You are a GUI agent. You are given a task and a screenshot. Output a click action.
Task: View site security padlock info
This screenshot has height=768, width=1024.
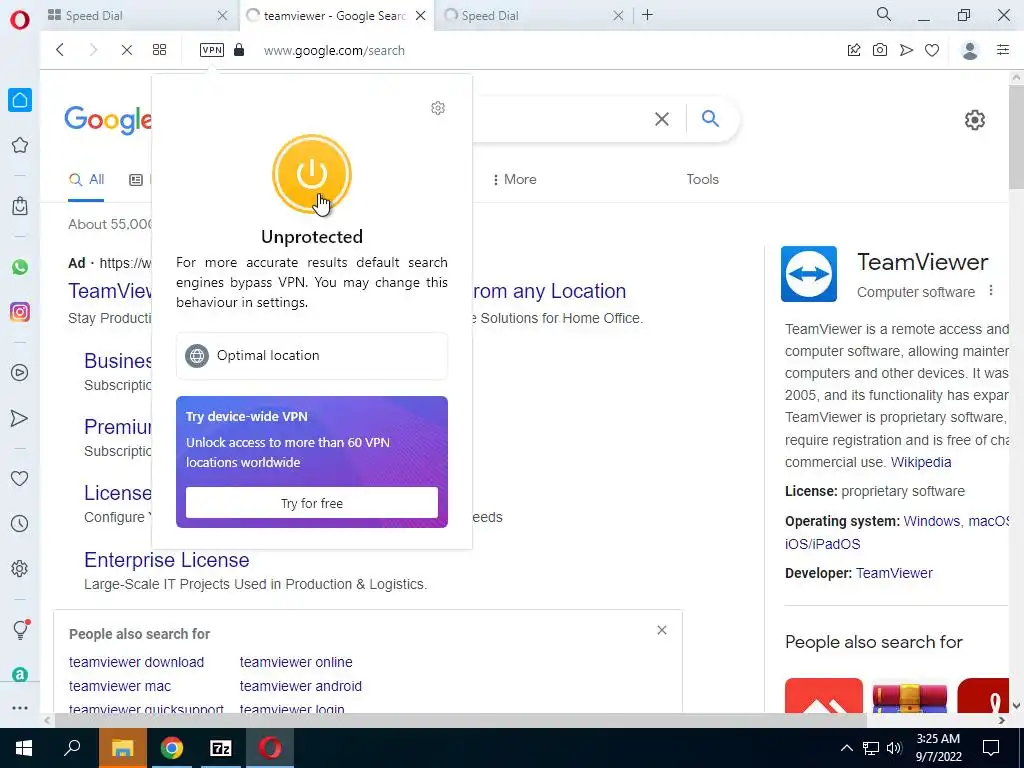(239, 50)
